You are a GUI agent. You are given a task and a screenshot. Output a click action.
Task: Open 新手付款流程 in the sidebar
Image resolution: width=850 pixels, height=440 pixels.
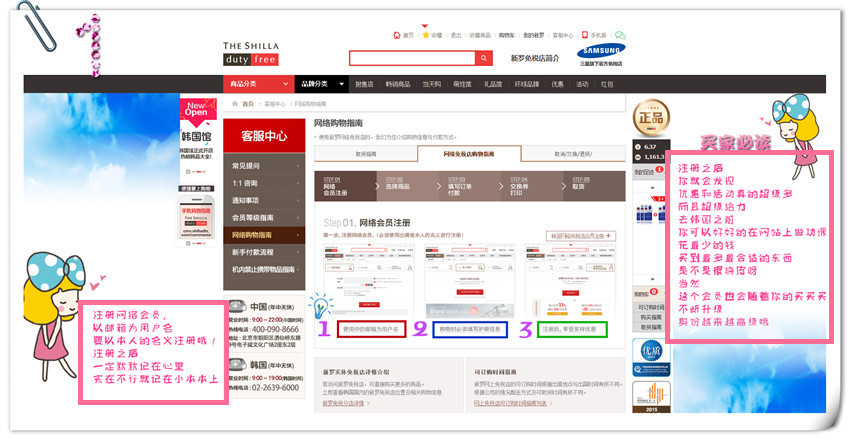click(x=264, y=252)
